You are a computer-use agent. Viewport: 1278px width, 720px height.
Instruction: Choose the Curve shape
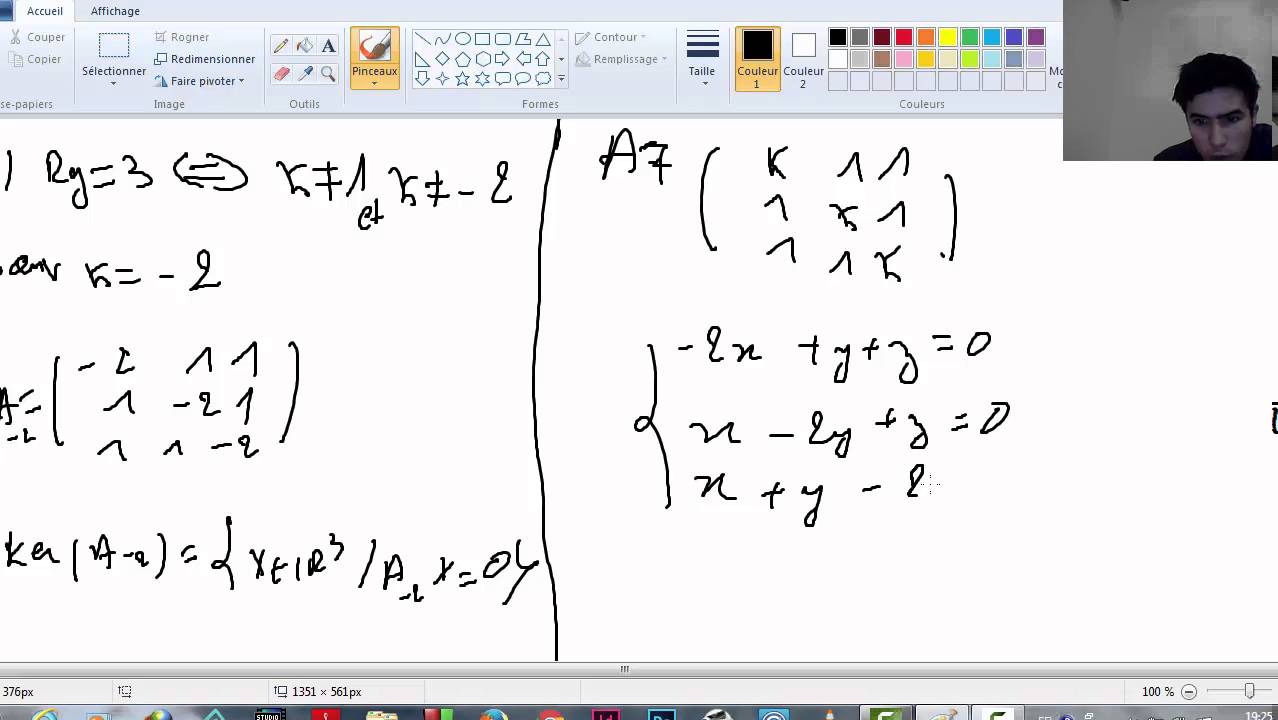pyautogui.click(x=442, y=39)
